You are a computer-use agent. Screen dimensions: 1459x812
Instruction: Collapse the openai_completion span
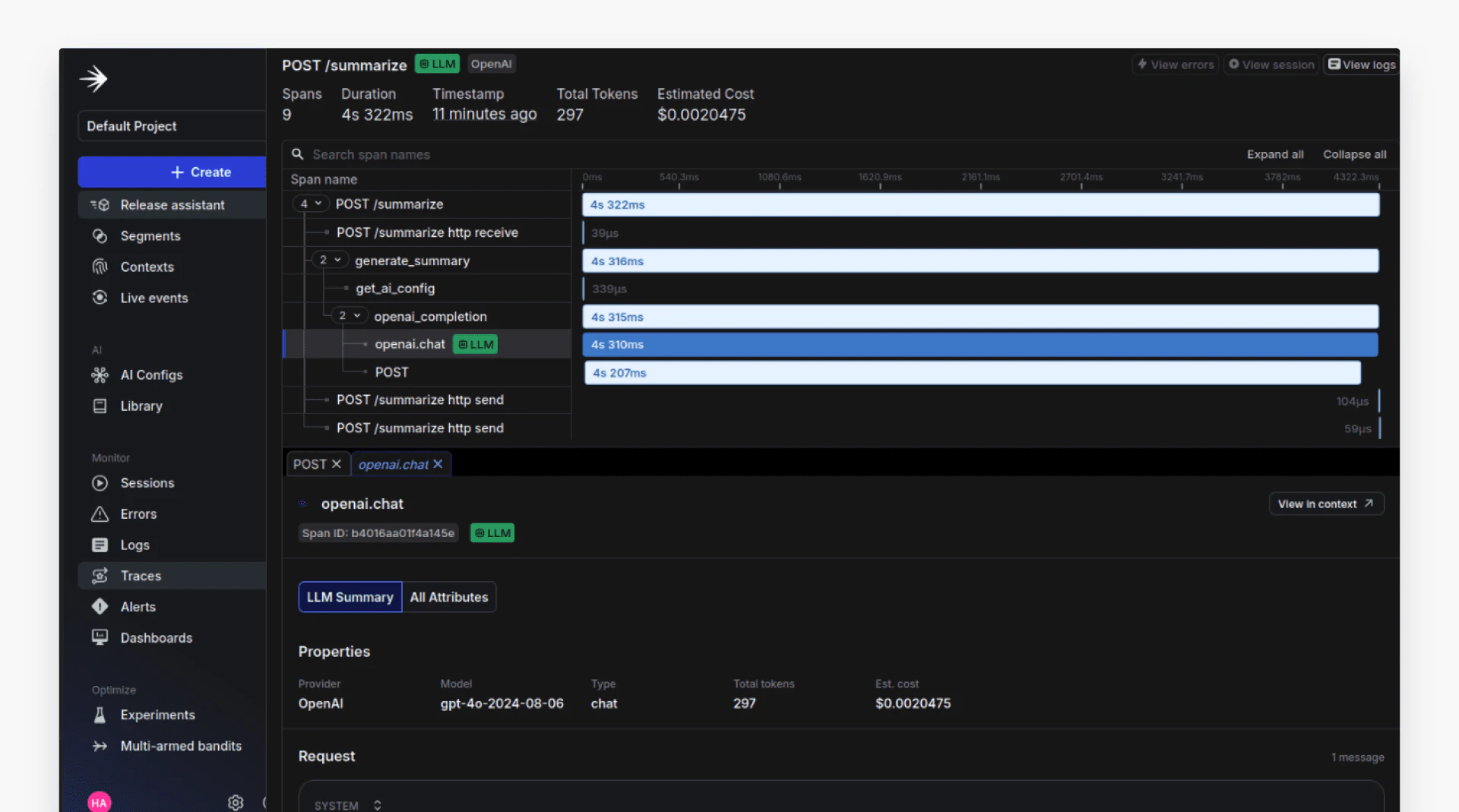(350, 315)
